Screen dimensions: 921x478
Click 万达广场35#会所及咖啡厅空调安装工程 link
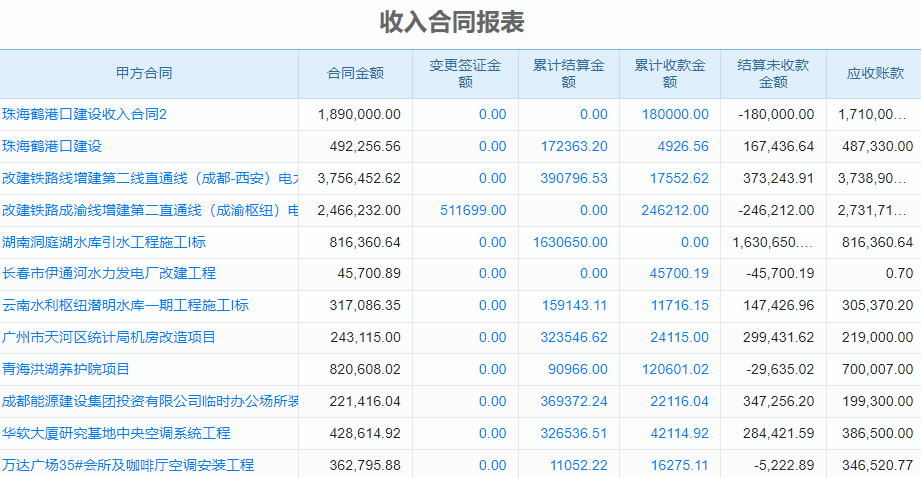128,465
